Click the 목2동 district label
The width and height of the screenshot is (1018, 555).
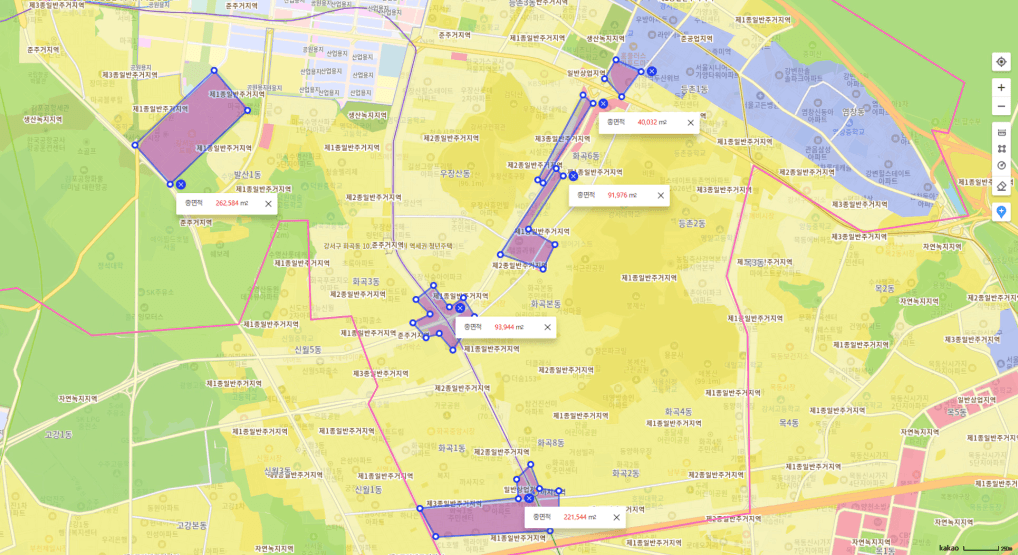click(x=884, y=288)
